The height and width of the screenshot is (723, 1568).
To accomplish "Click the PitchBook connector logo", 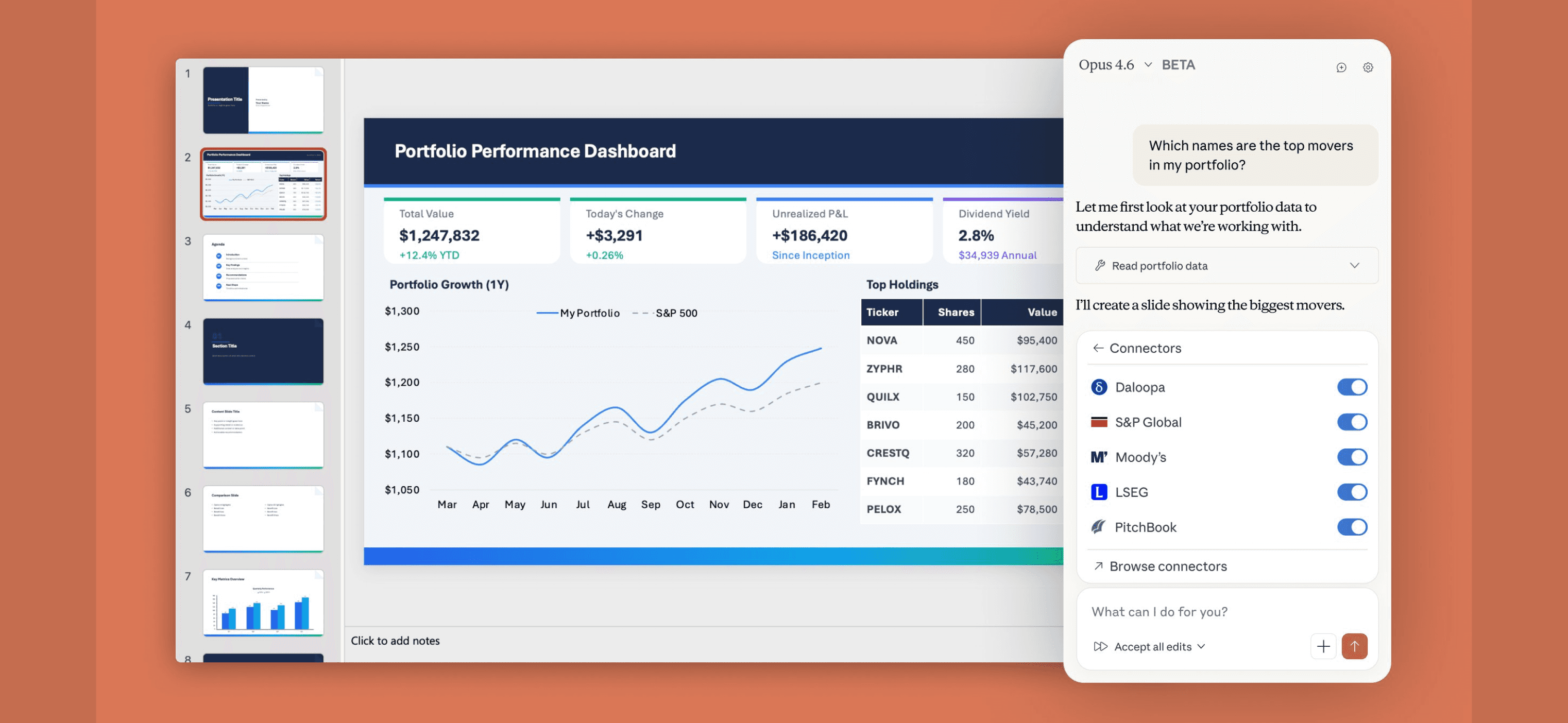I will pyautogui.click(x=1099, y=527).
